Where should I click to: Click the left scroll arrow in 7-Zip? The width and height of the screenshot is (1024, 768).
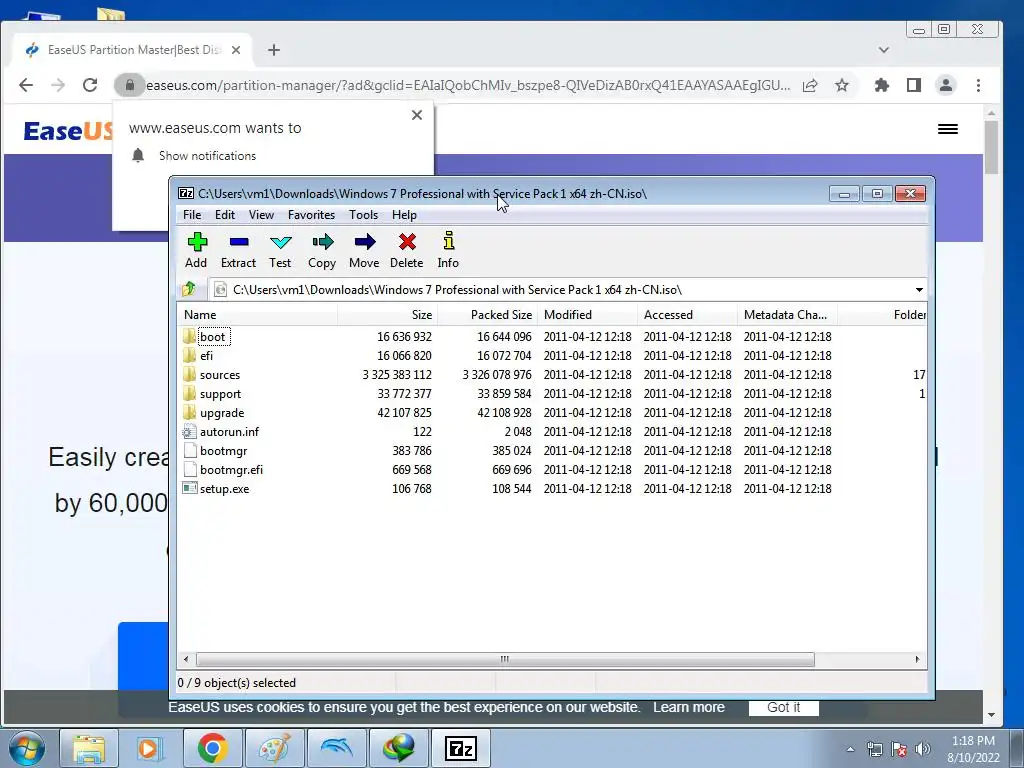[x=186, y=660]
